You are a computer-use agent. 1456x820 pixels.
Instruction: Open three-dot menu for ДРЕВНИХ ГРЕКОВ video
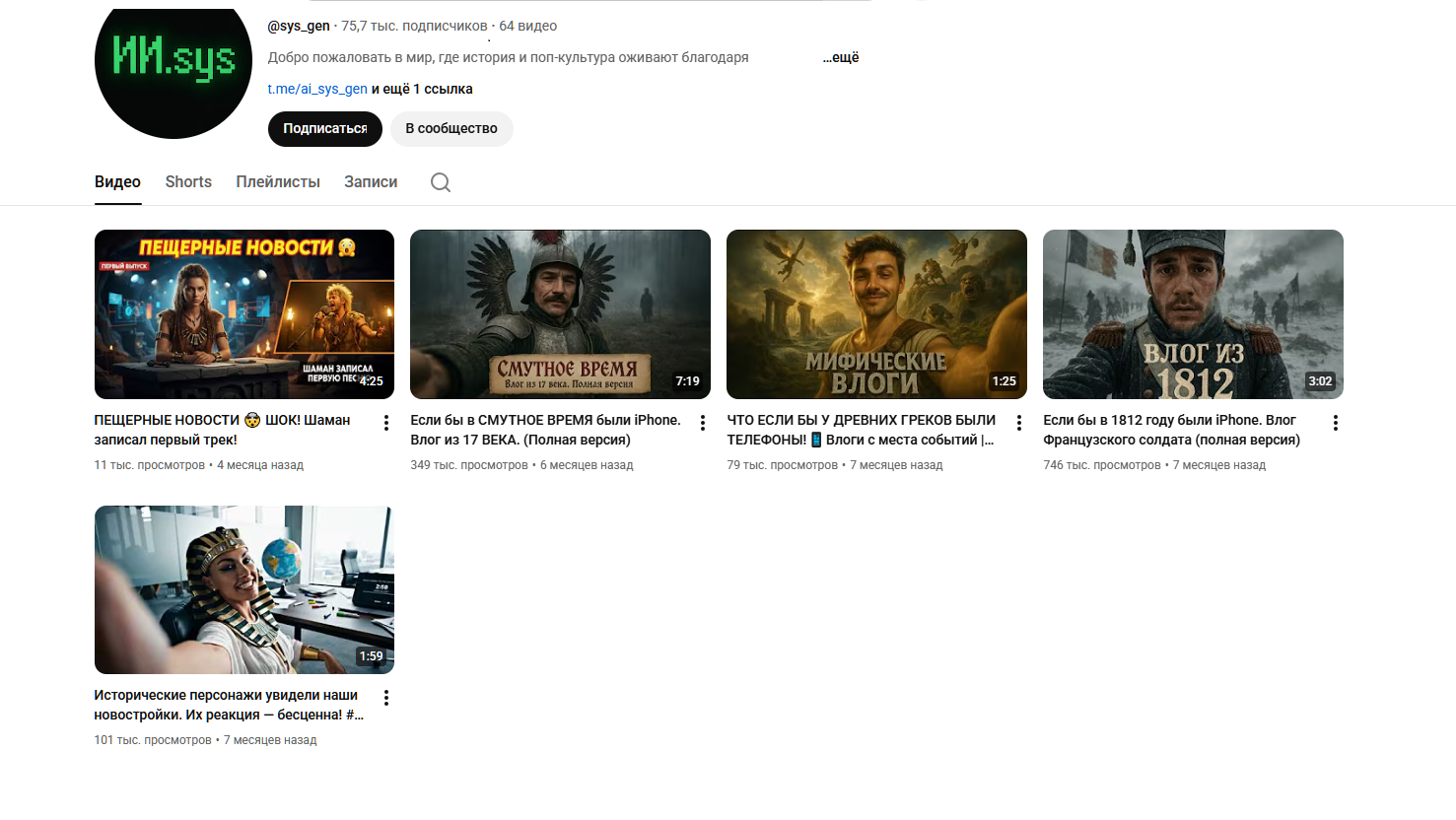tap(1019, 423)
